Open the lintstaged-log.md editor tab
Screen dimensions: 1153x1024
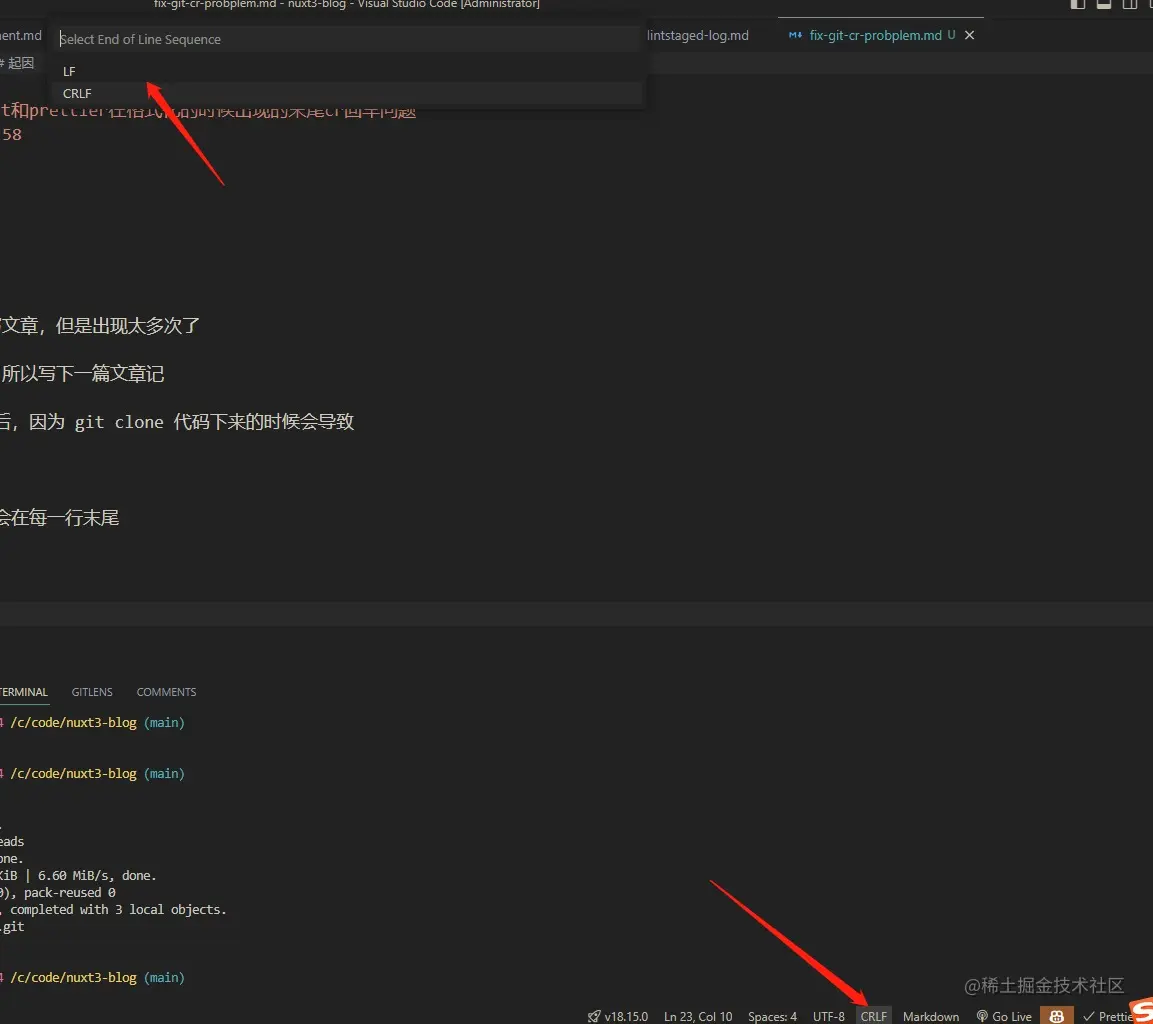(698, 35)
